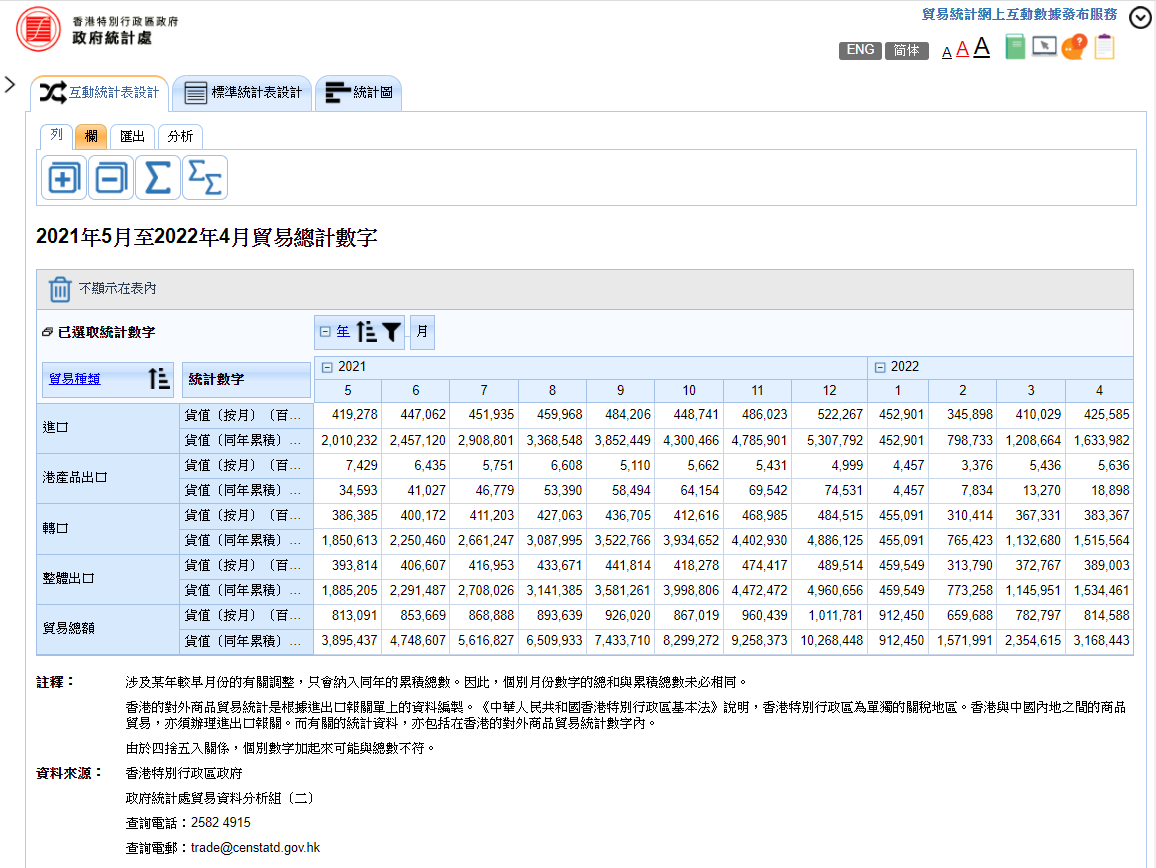The height and width of the screenshot is (868, 1156).
Task: Click the table title 2021年5月至2022年4月貿易總計數字
Action: (206, 237)
